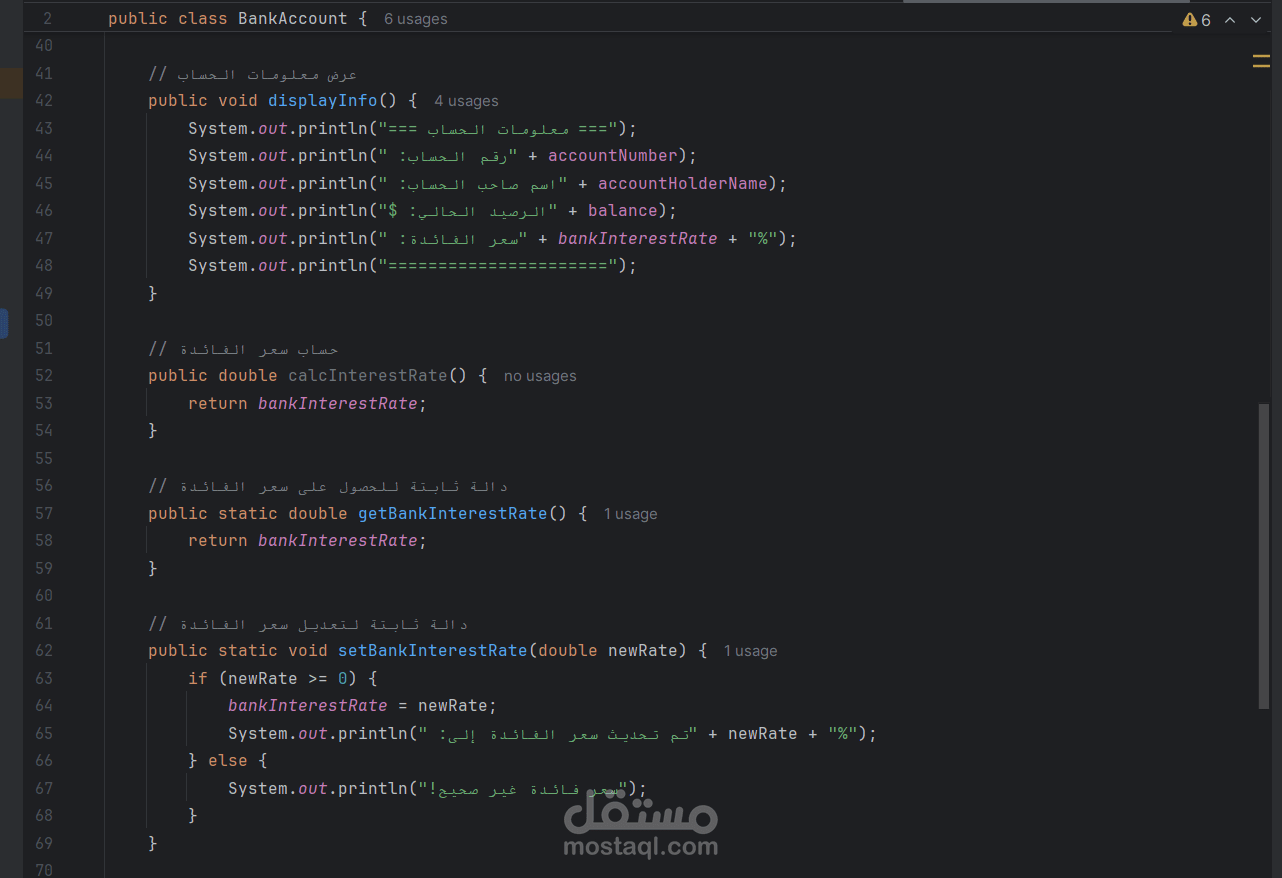The image size is (1282, 878).
Task: Open the warnings indicator showing 6 problems
Action: coord(1197,20)
